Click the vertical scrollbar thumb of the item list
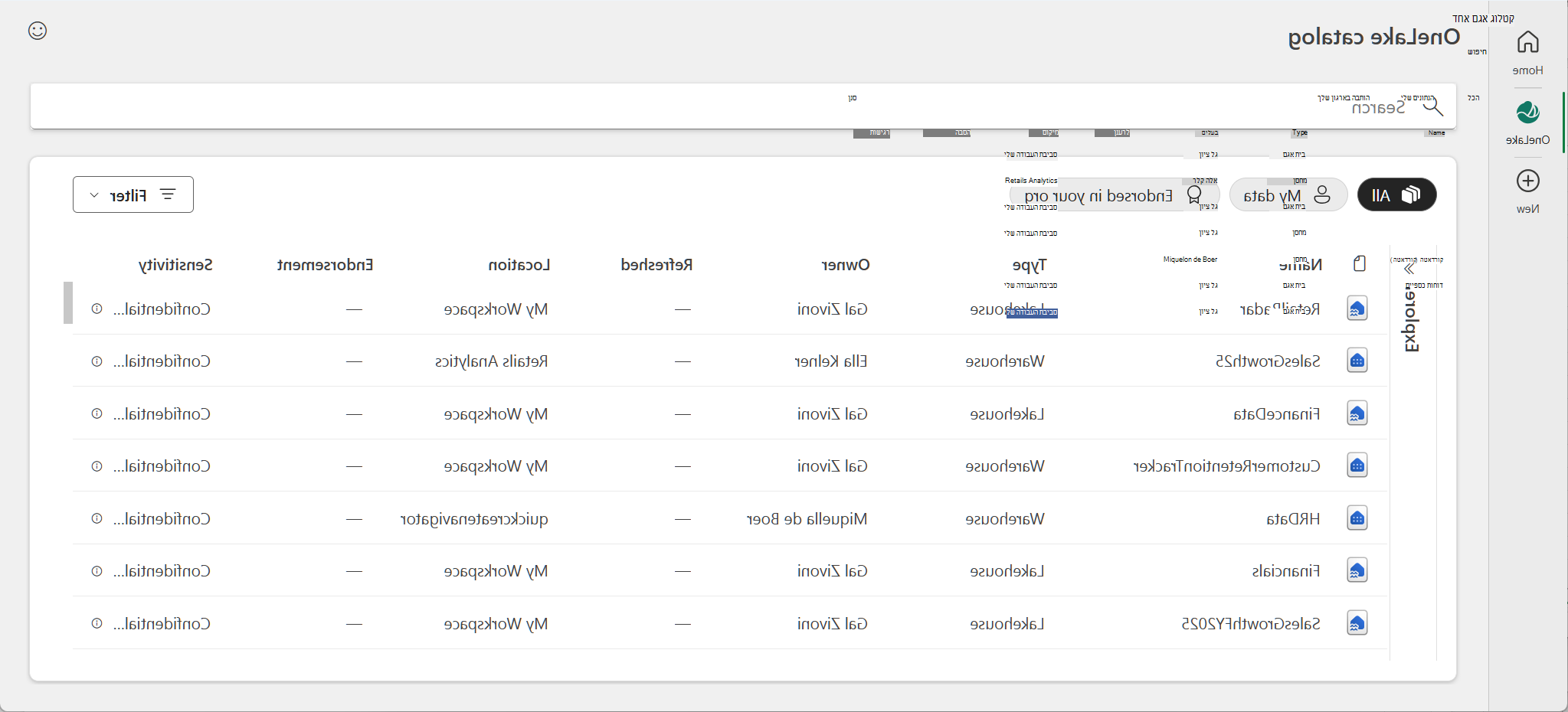Screen dimensions: 1568x712 [68, 302]
